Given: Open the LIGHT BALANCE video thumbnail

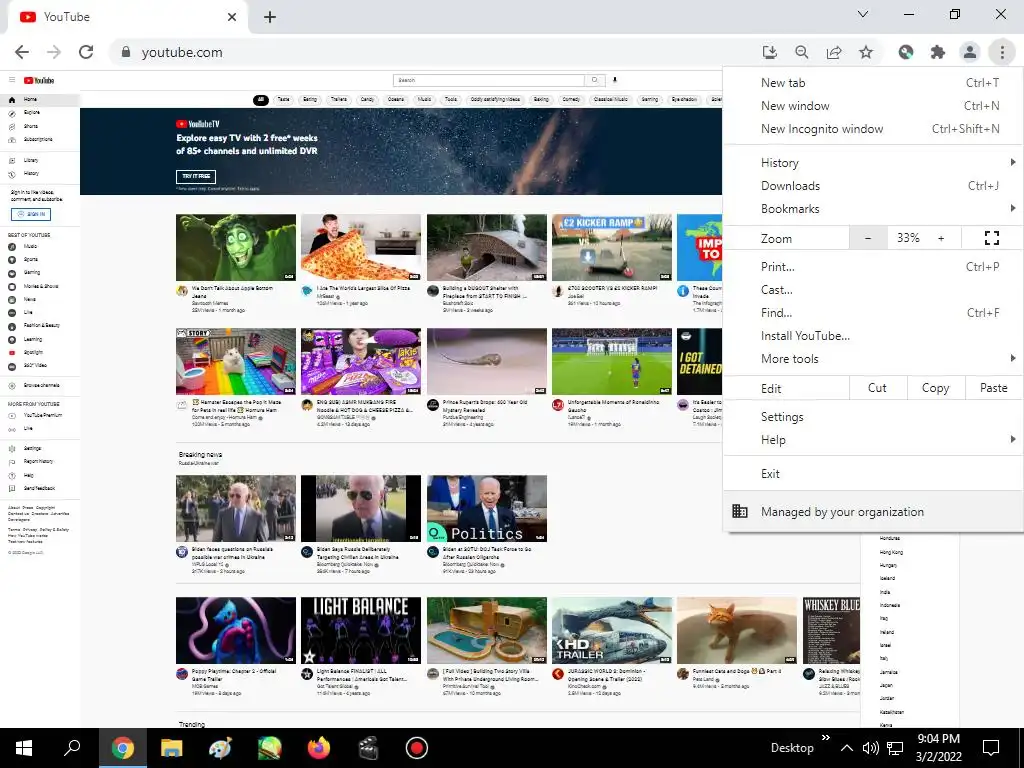Looking at the screenshot, I should click(361, 630).
